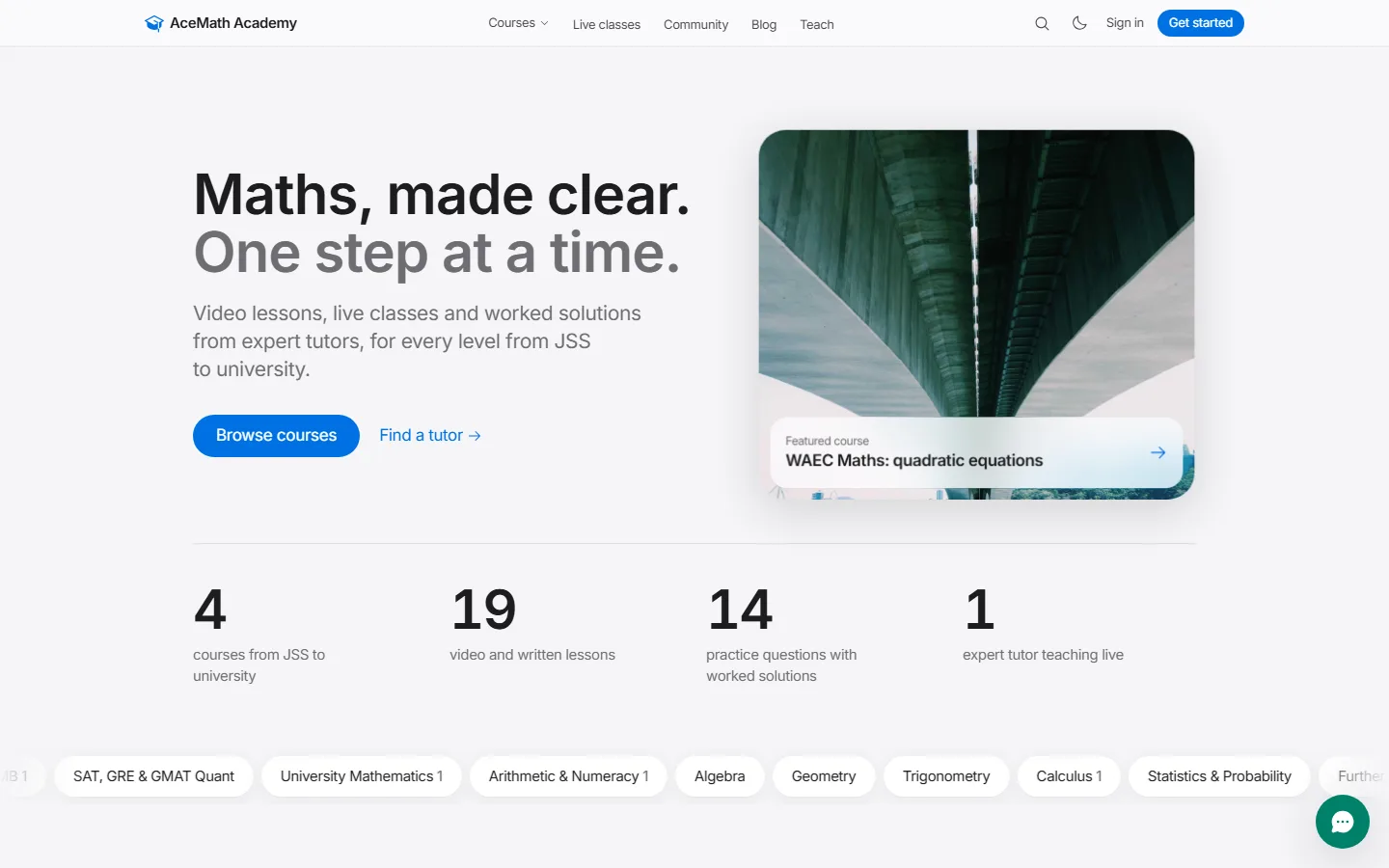This screenshot has height=868, width=1389.
Task: Go to Live classes
Action: 607,24
